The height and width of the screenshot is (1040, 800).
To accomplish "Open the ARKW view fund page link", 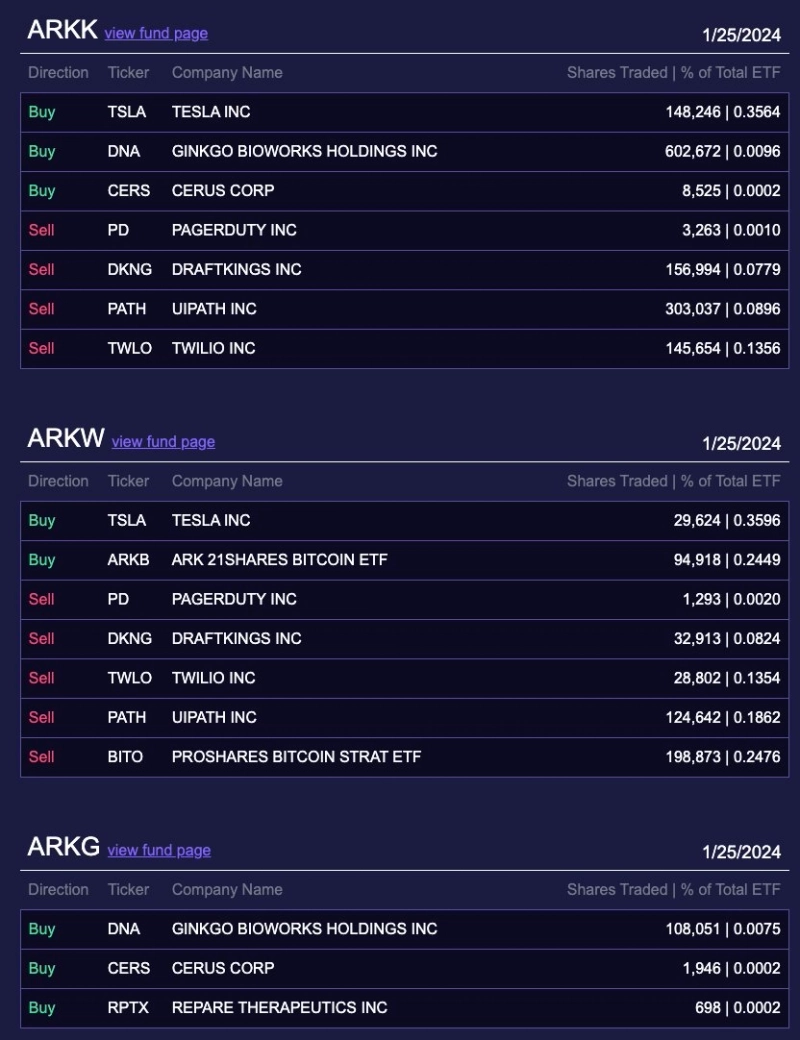I will (x=163, y=442).
